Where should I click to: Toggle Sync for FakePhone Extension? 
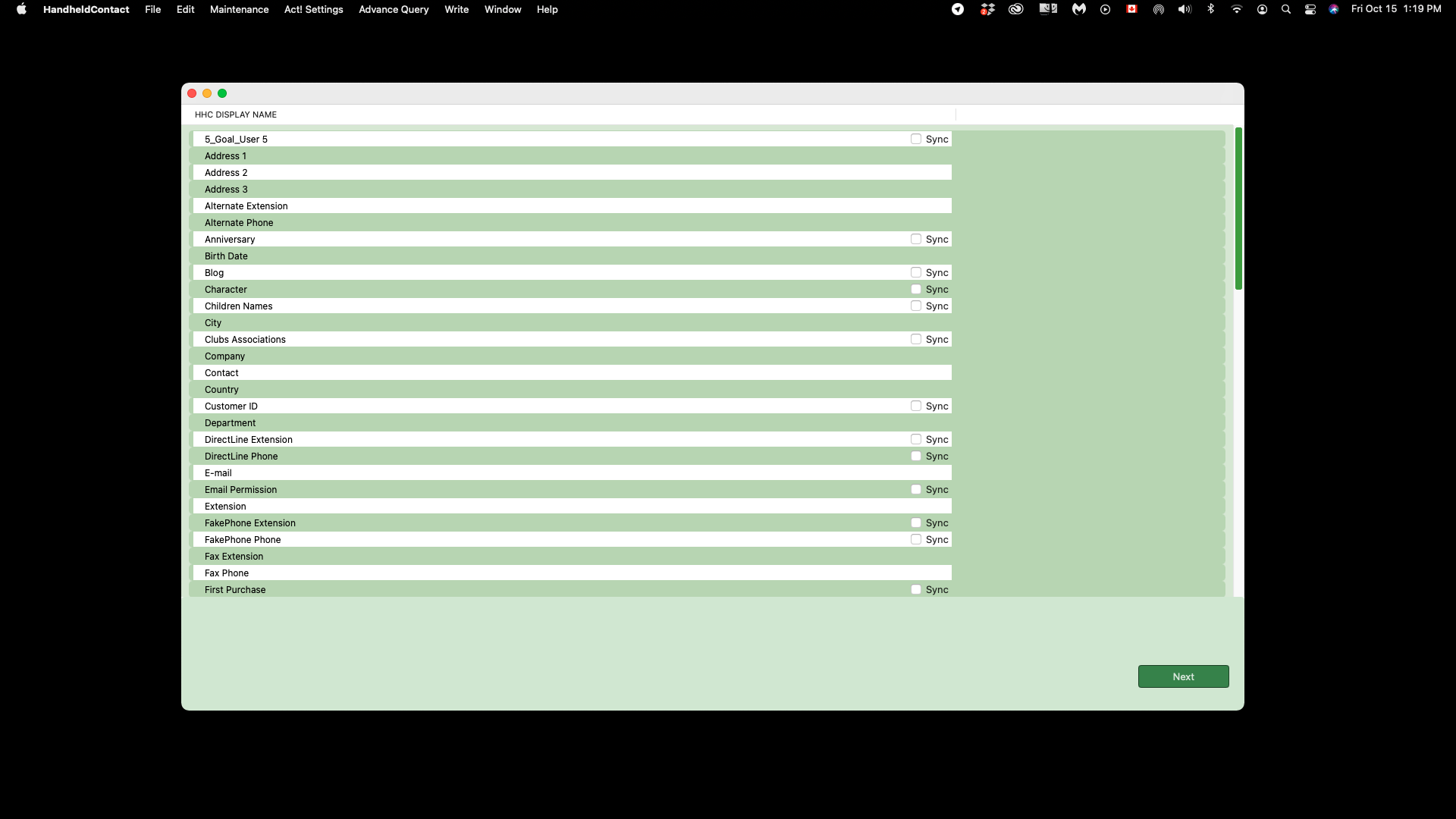click(x=916, y=522)
